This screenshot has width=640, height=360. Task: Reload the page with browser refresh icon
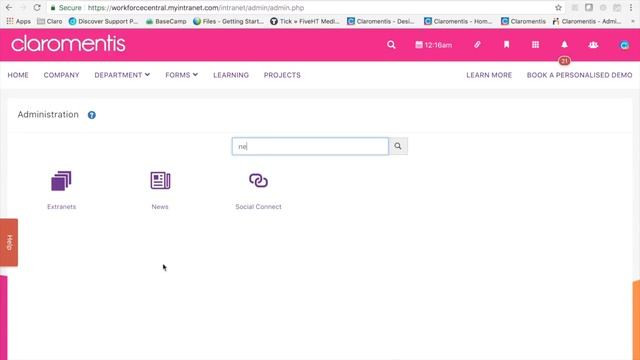pos(37,7)
